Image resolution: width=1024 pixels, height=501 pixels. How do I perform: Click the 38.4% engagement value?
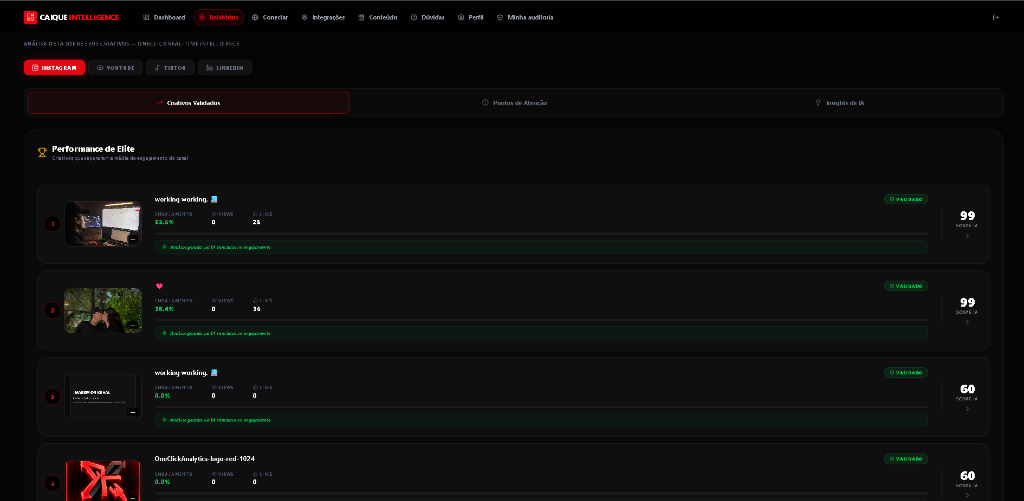click(x=164, y=309)
